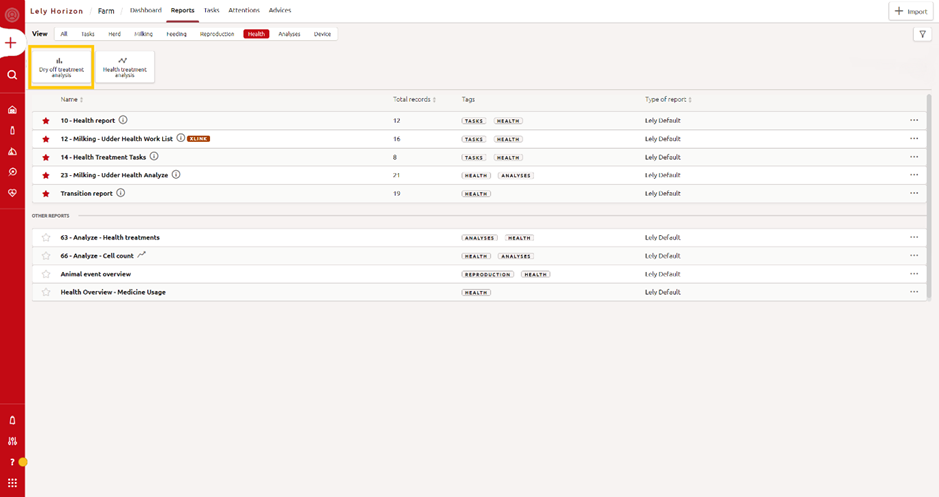Open the barn herd icon in the sidebar

click(12, 110)
